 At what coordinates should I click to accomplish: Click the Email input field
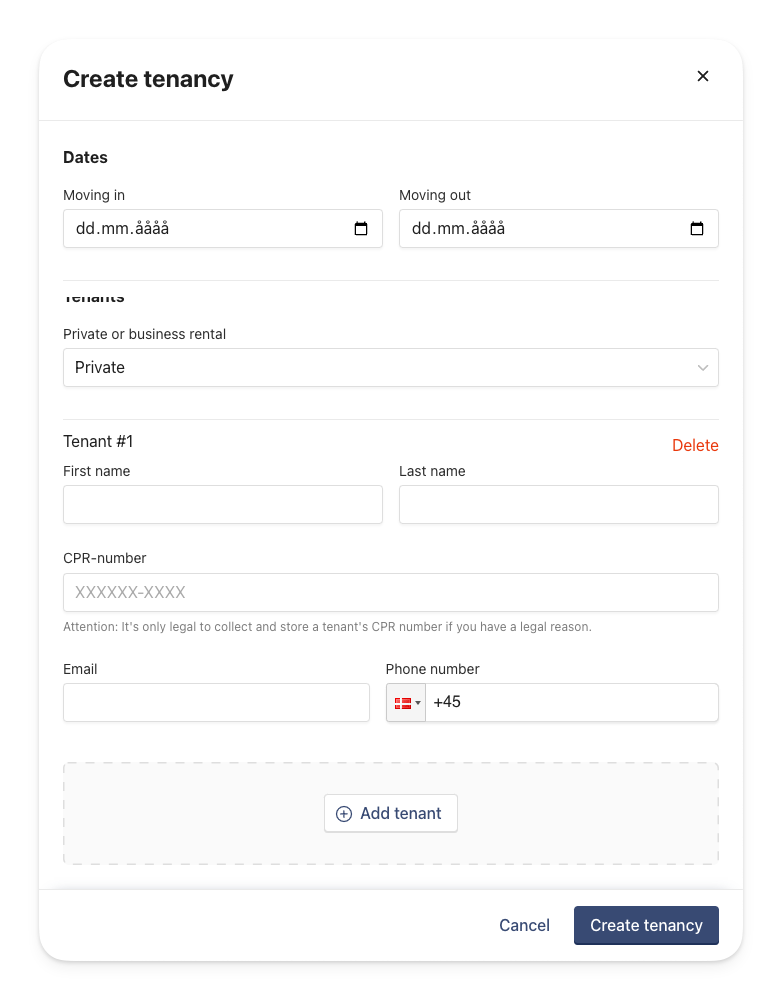pyautogui.click(x=216, y=703)
